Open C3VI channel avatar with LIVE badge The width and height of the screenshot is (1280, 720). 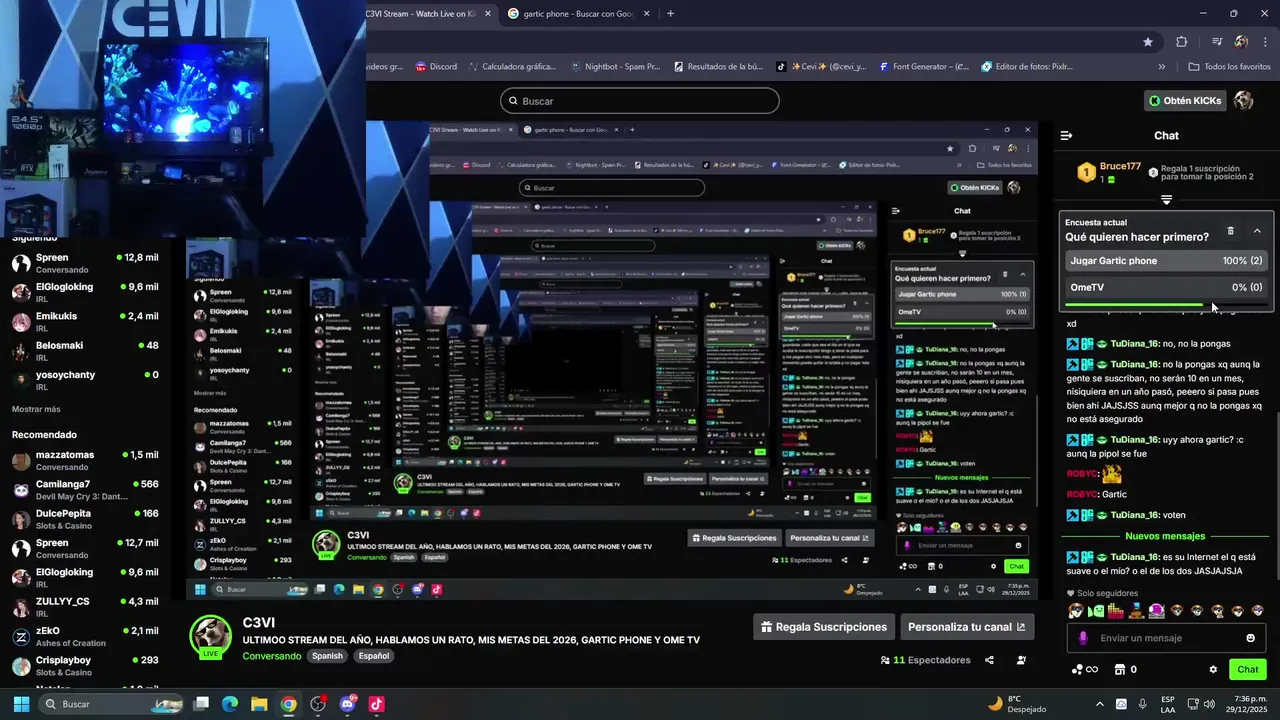pyautogui.click(x=211, y=637)
